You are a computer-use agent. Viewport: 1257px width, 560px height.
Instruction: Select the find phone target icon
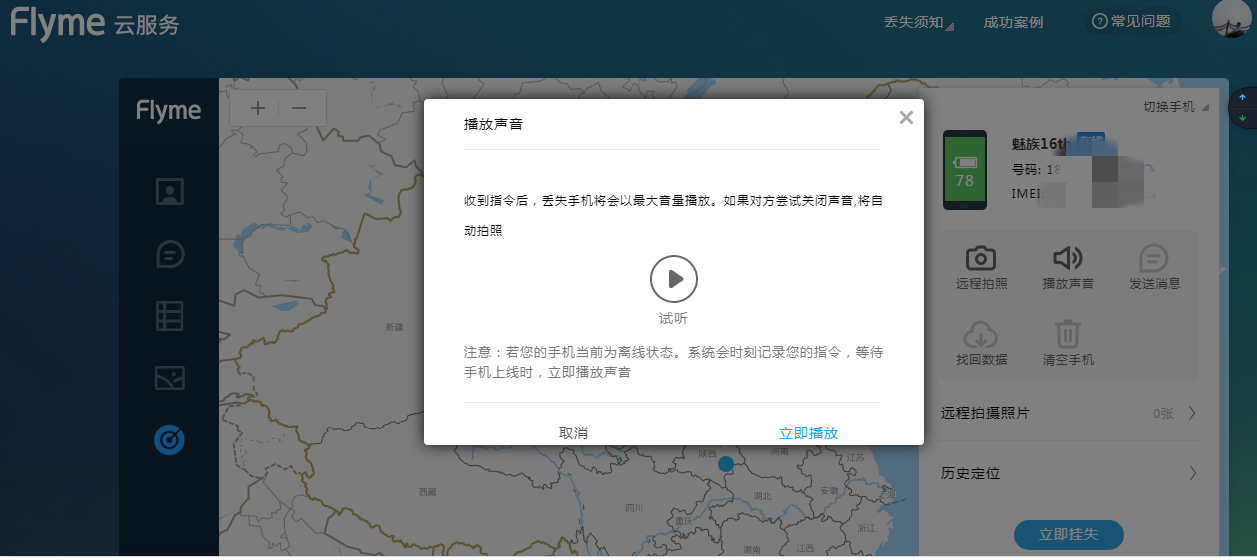tap(169, 439)
